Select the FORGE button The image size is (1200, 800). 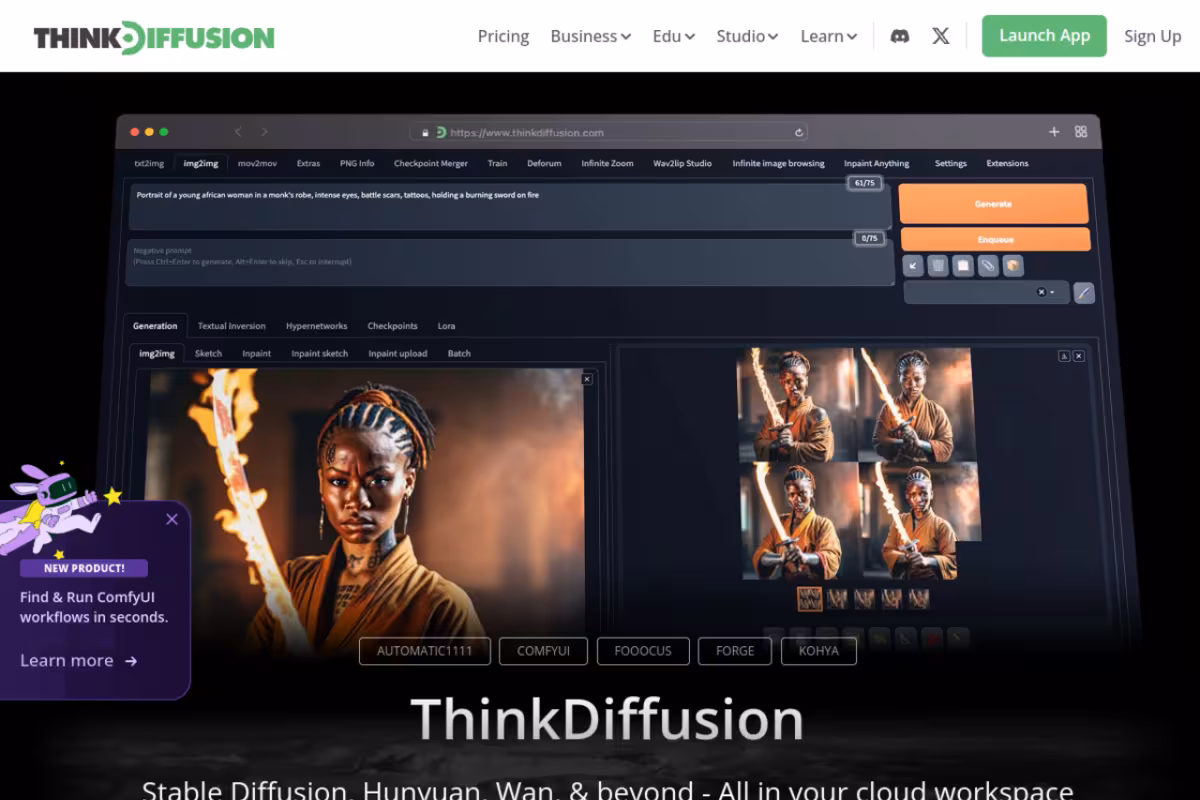point(735,651)
